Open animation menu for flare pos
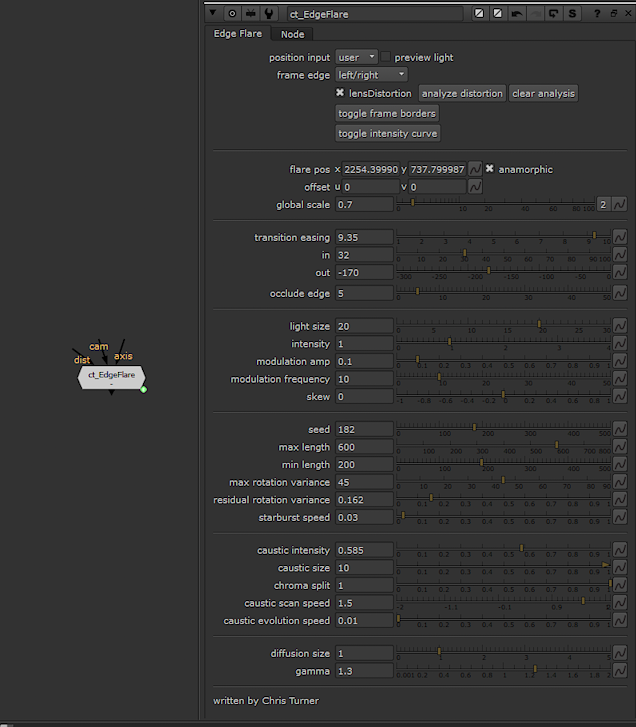 pos(475,169)
